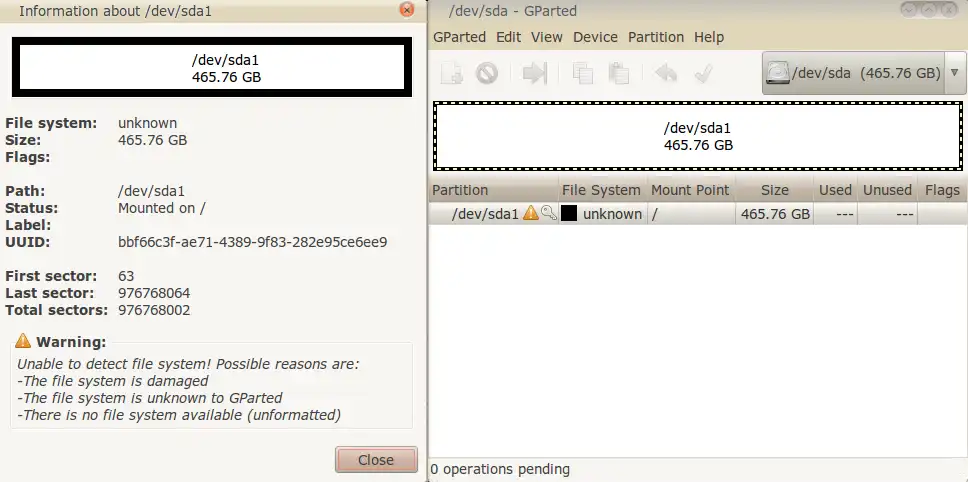Click the Flags column header
The height and width of the screenshot is (482, 968).
(942, 190)
